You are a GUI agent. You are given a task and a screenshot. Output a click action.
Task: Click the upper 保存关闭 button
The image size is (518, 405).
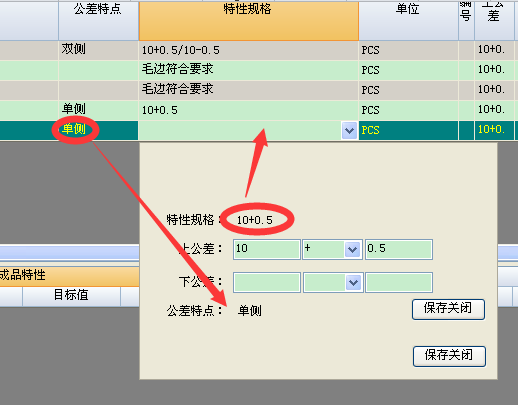click(448, 309)
